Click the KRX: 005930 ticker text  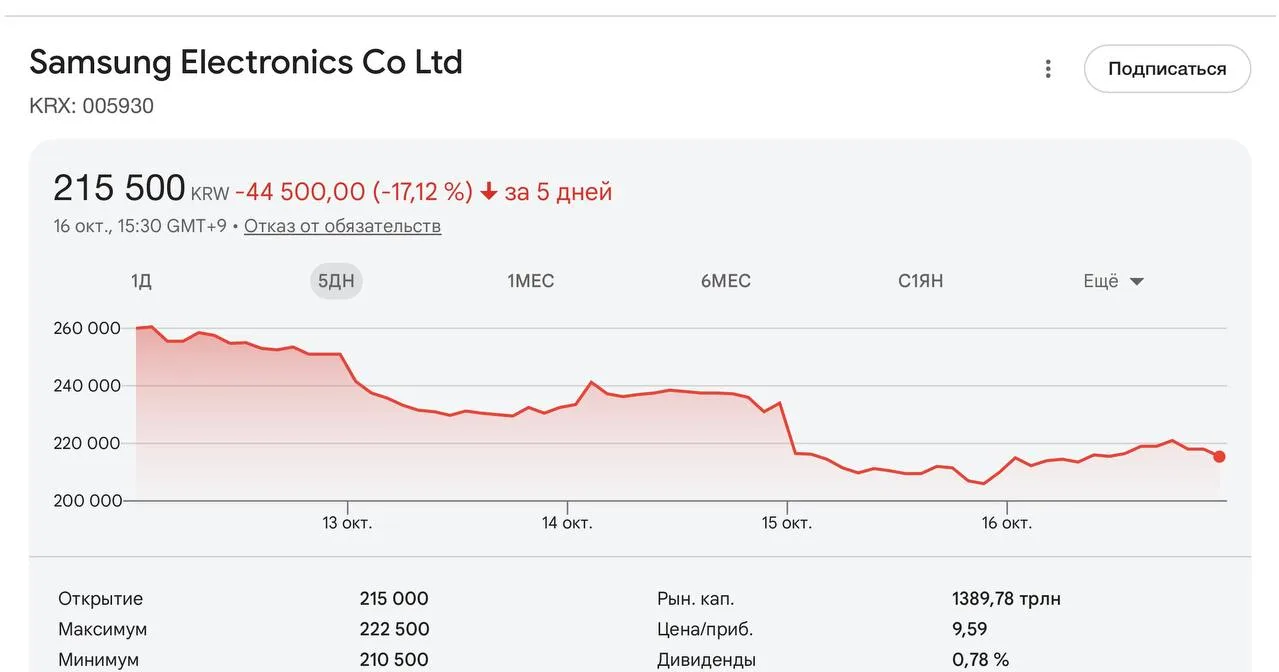click(x=92, y=106)
